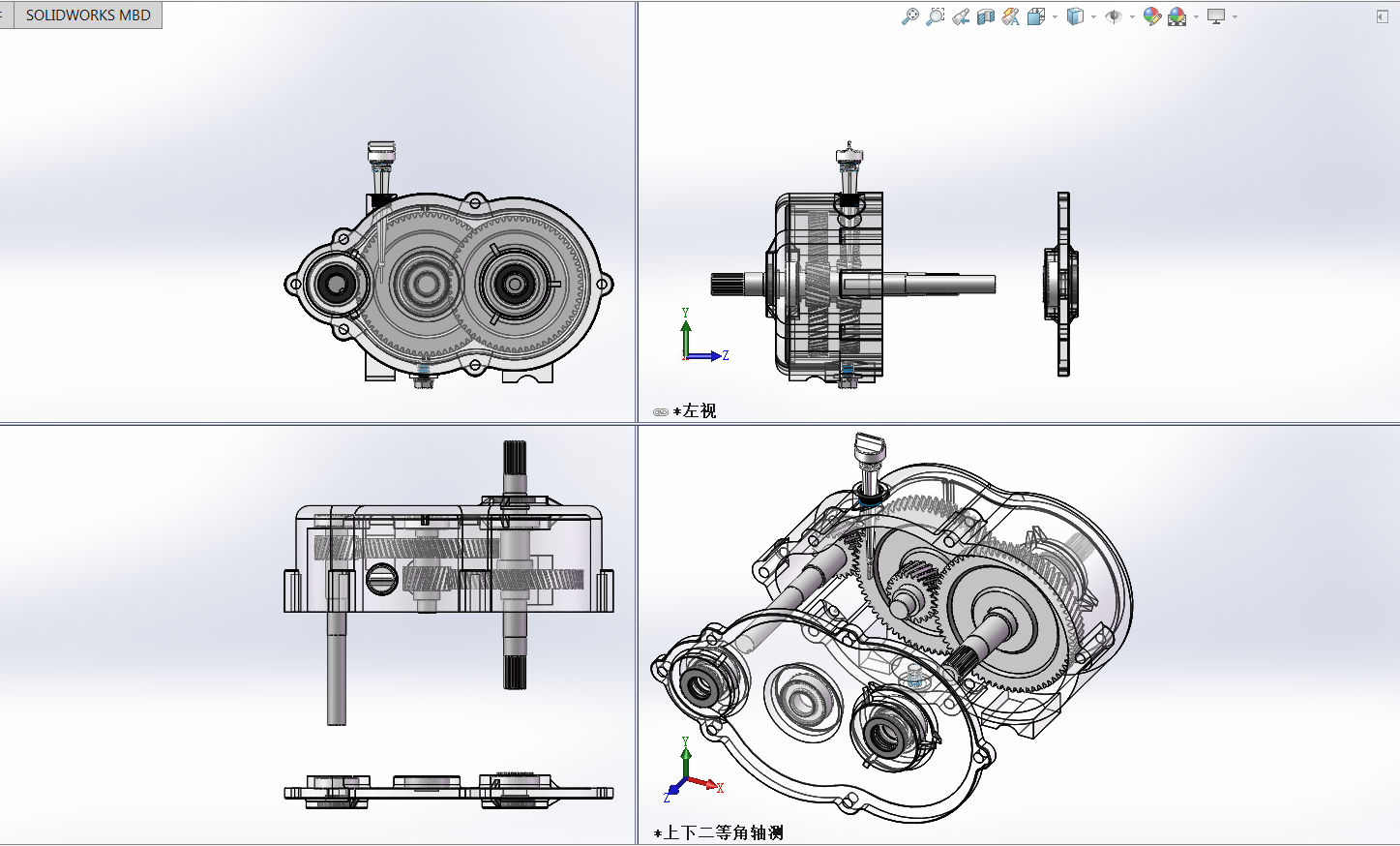This screenshot has width=1400, height=846.
Task: Click the Previous View icon
Action: [961, 16]
